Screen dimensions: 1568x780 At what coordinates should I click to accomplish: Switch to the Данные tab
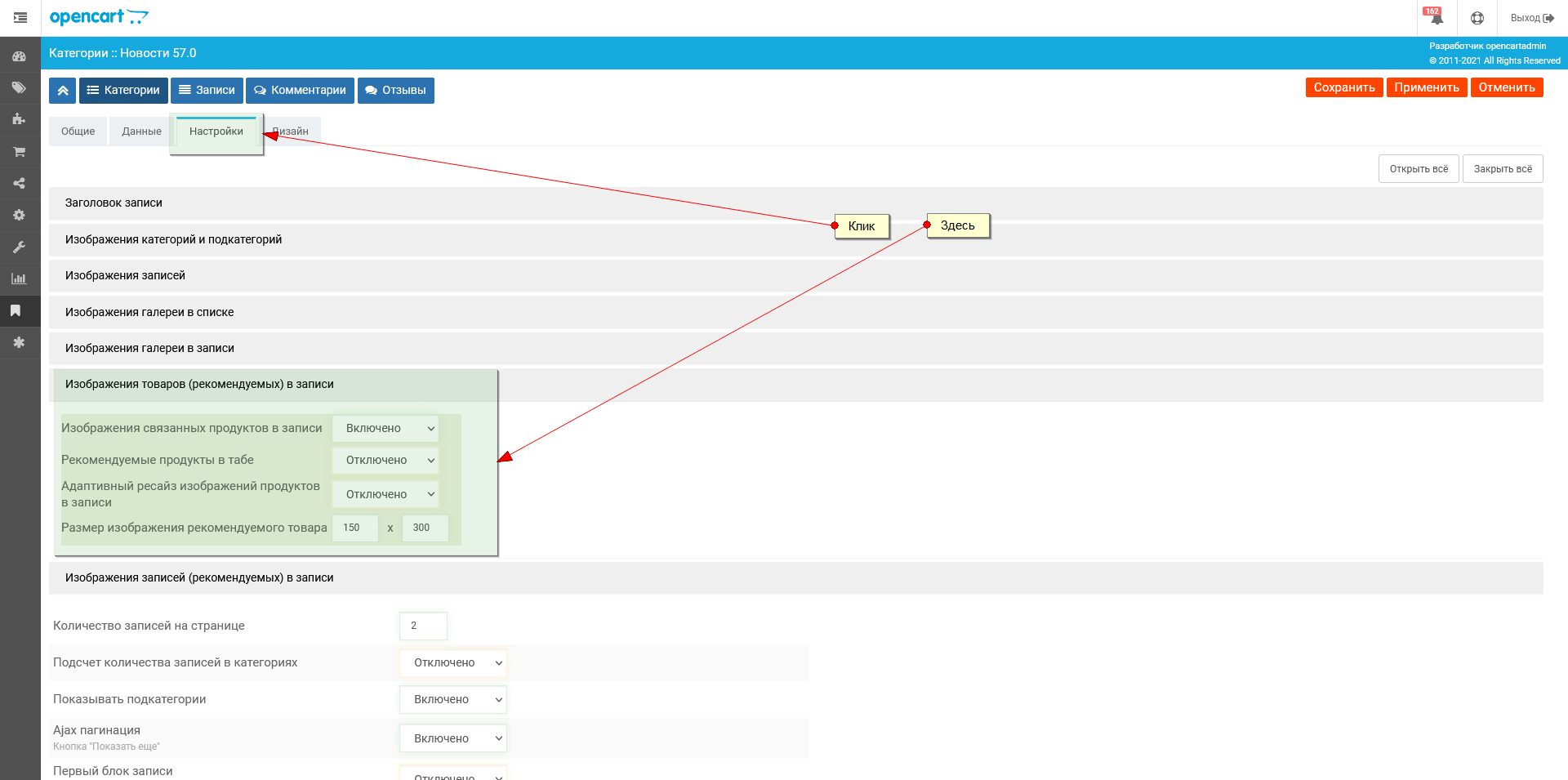pyautogui.click(x=141, y=131)
